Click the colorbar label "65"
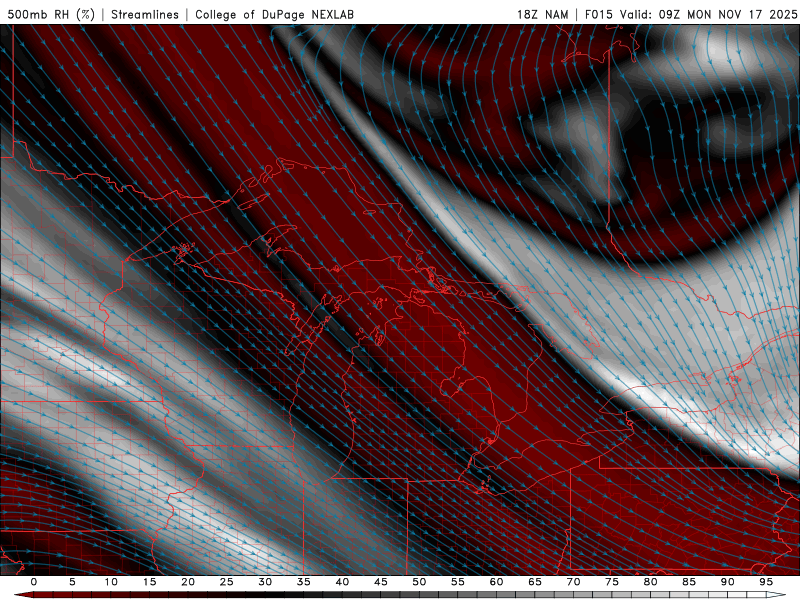Image resolution: width=800 pixels, height=600 pixels. coord(535,582)
